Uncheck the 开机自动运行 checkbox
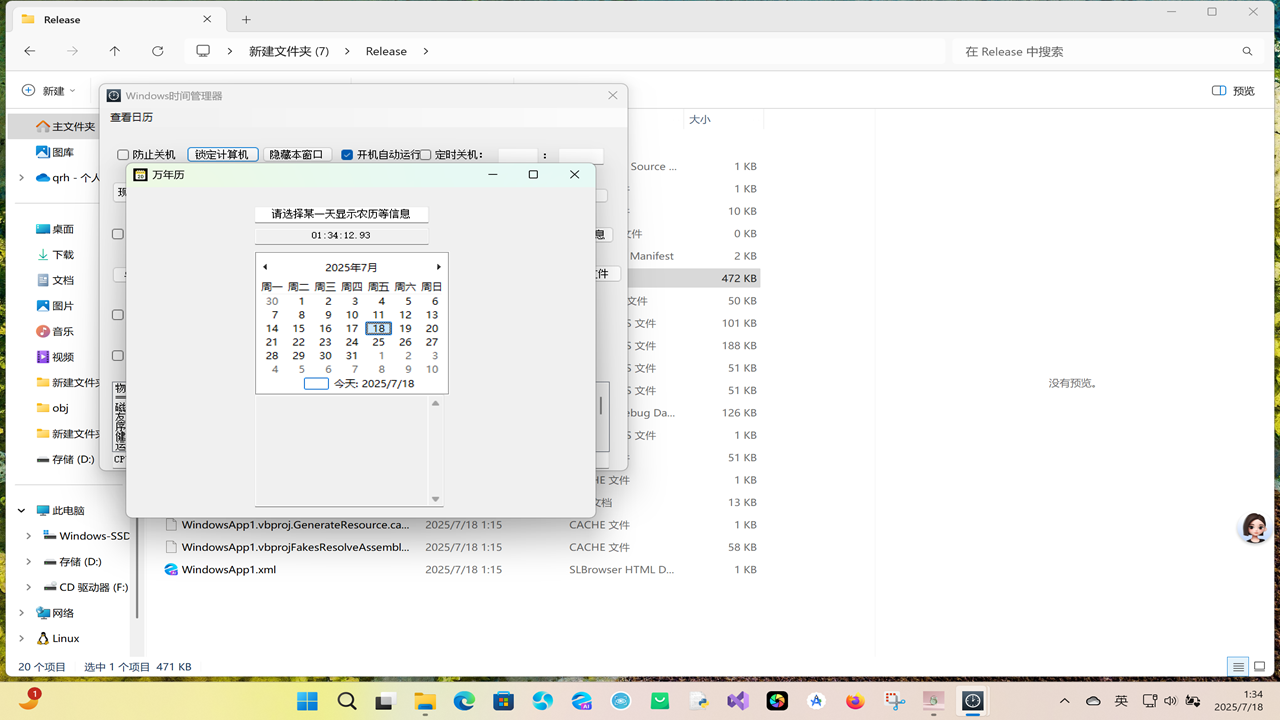This screenshot has height=720, width=1280. click(347, 155)
